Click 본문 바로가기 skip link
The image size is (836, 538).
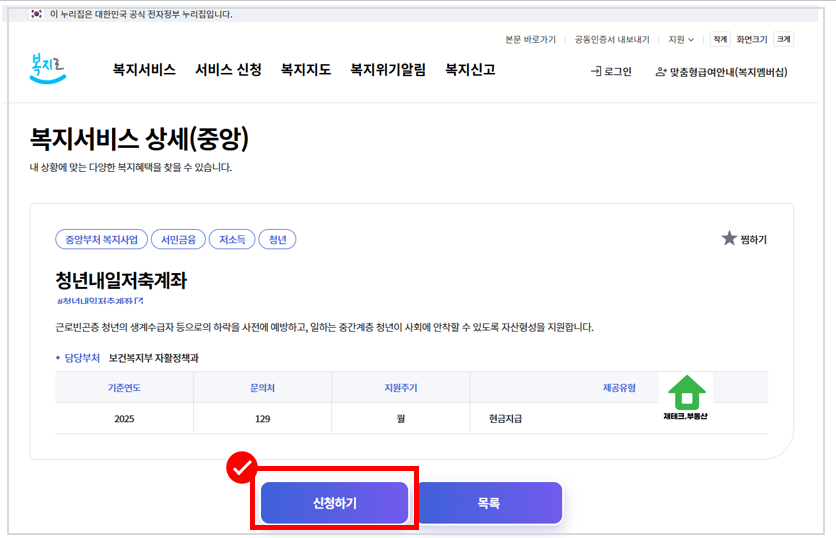point(530,39)
